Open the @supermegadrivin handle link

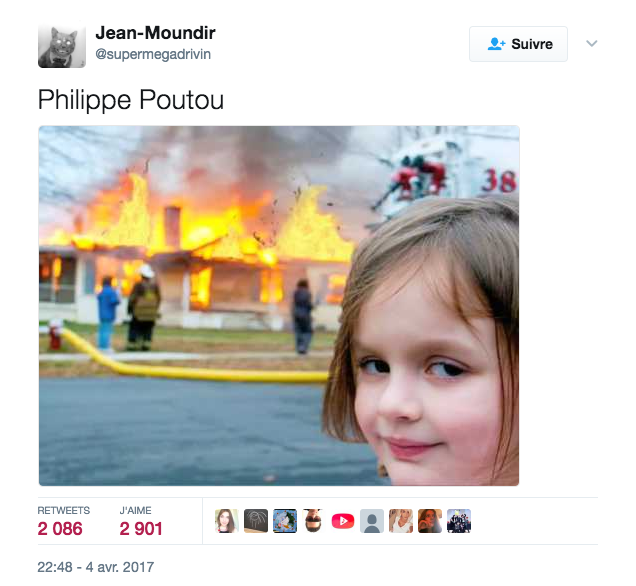(x=153, y=54)
